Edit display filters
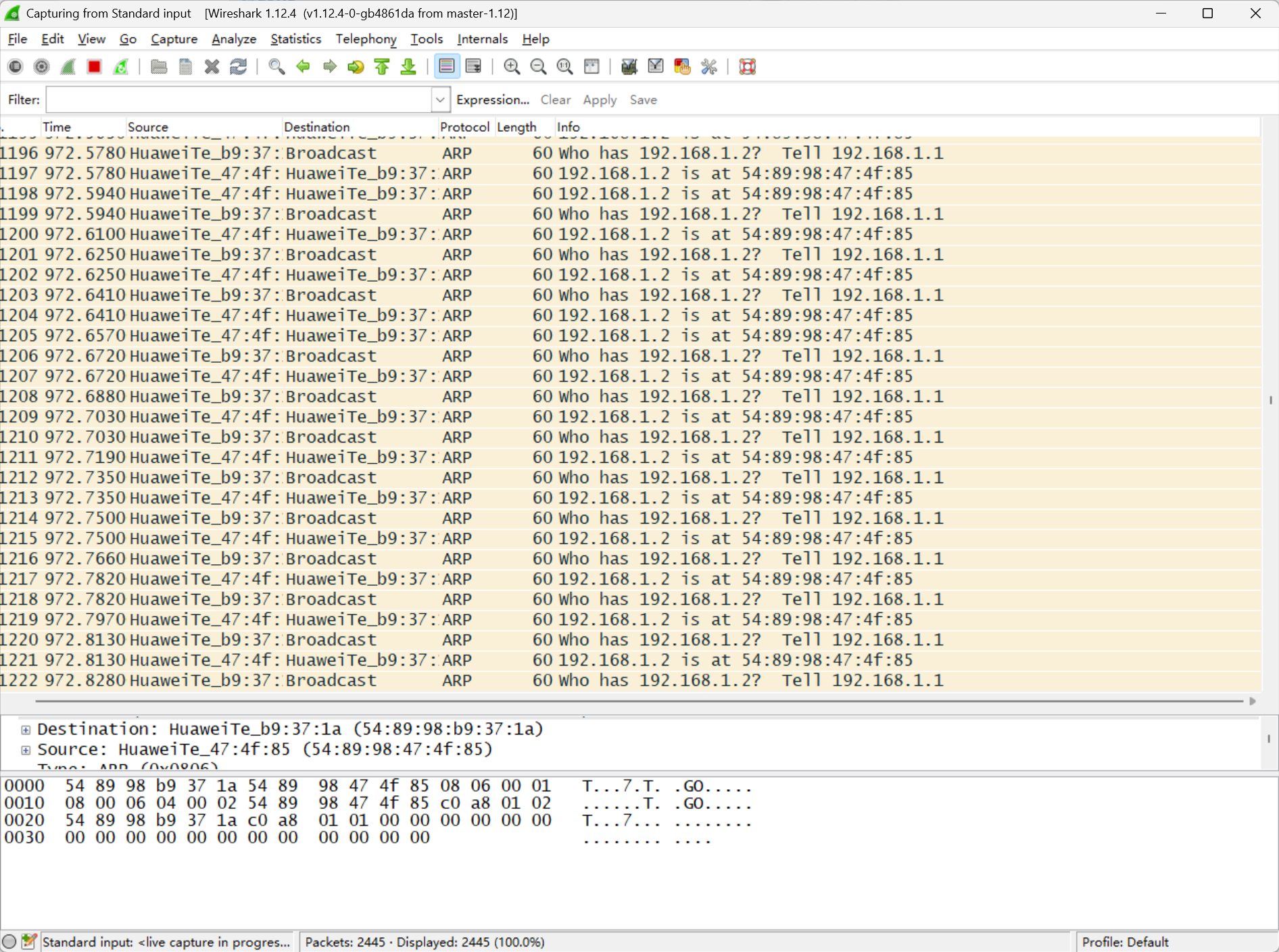Image resolution: width=1279 pixels, height=952 pixels. (656, 66)
